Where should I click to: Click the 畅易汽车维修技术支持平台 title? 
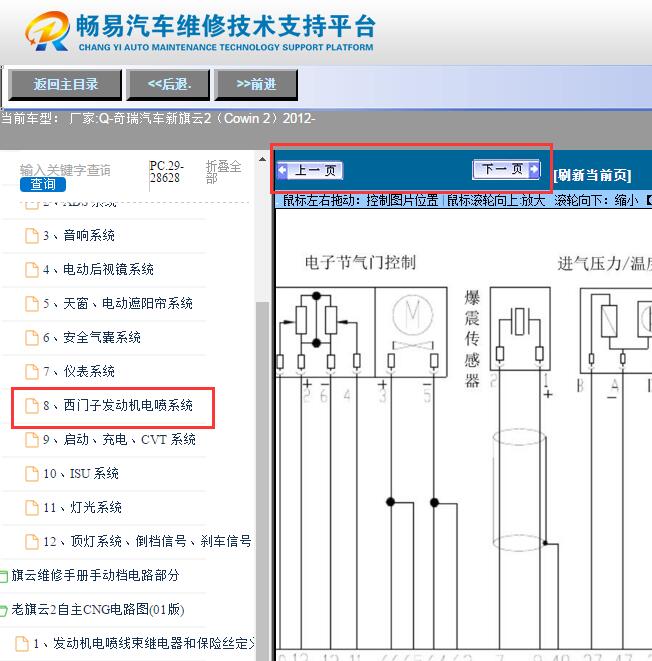click(x=225, y=26)
